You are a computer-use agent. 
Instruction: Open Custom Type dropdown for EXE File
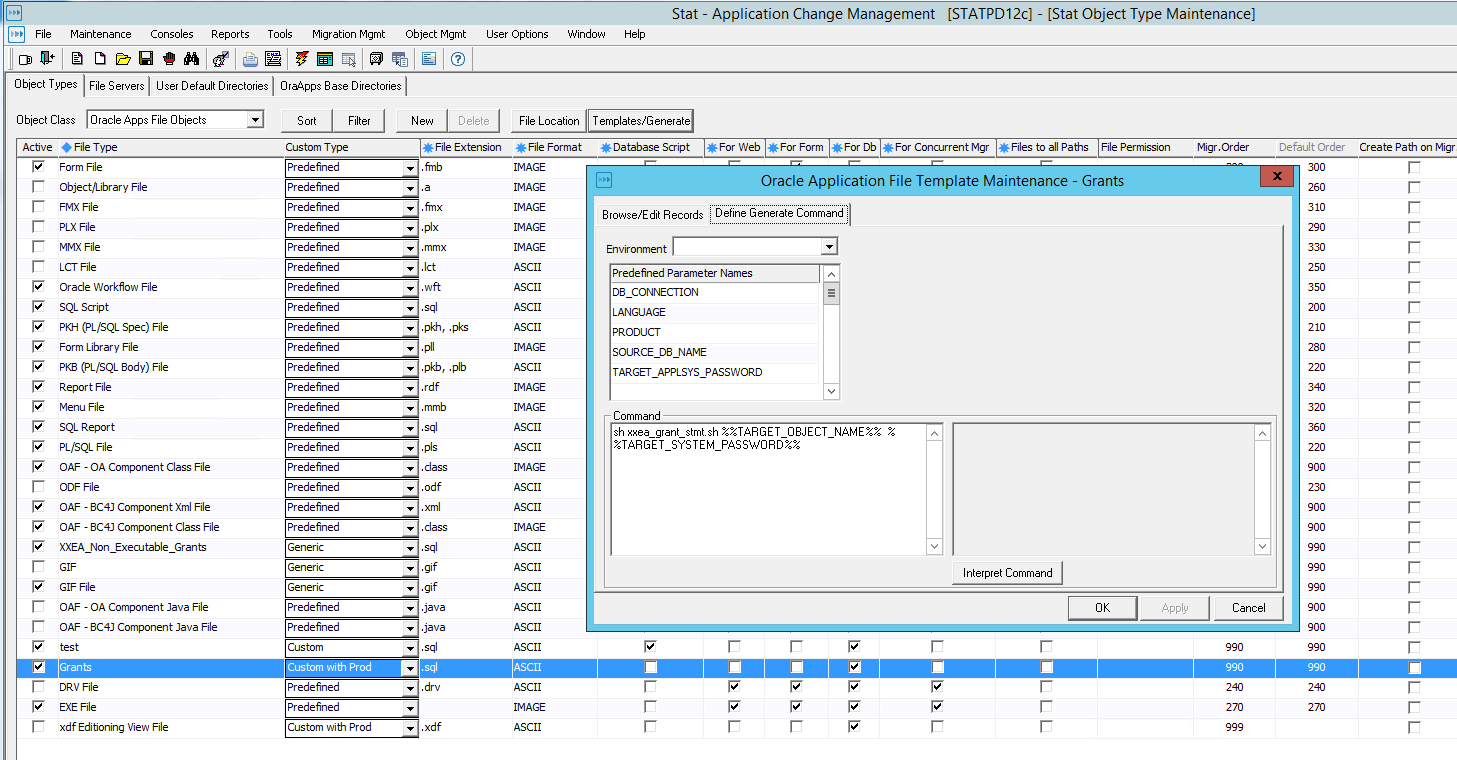[410, 708]
